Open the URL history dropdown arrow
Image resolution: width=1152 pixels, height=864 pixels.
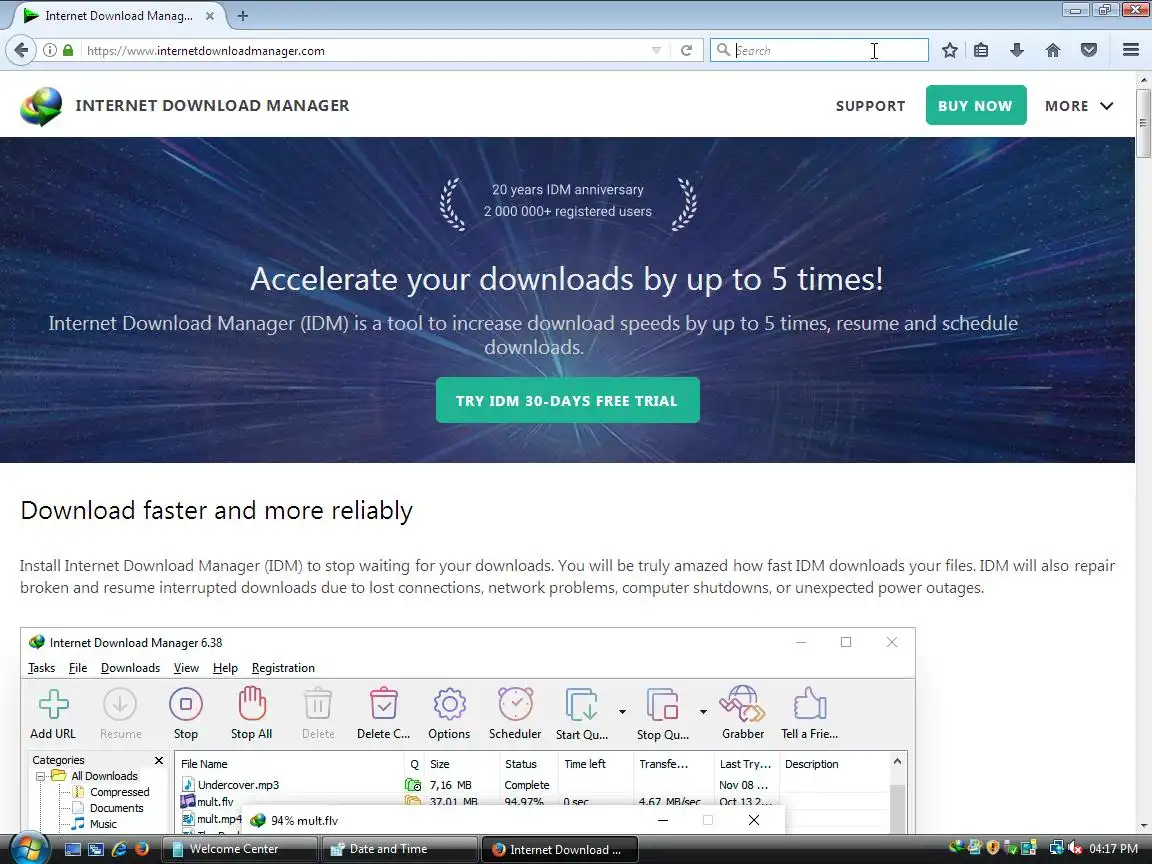click(x=656, y=51)
